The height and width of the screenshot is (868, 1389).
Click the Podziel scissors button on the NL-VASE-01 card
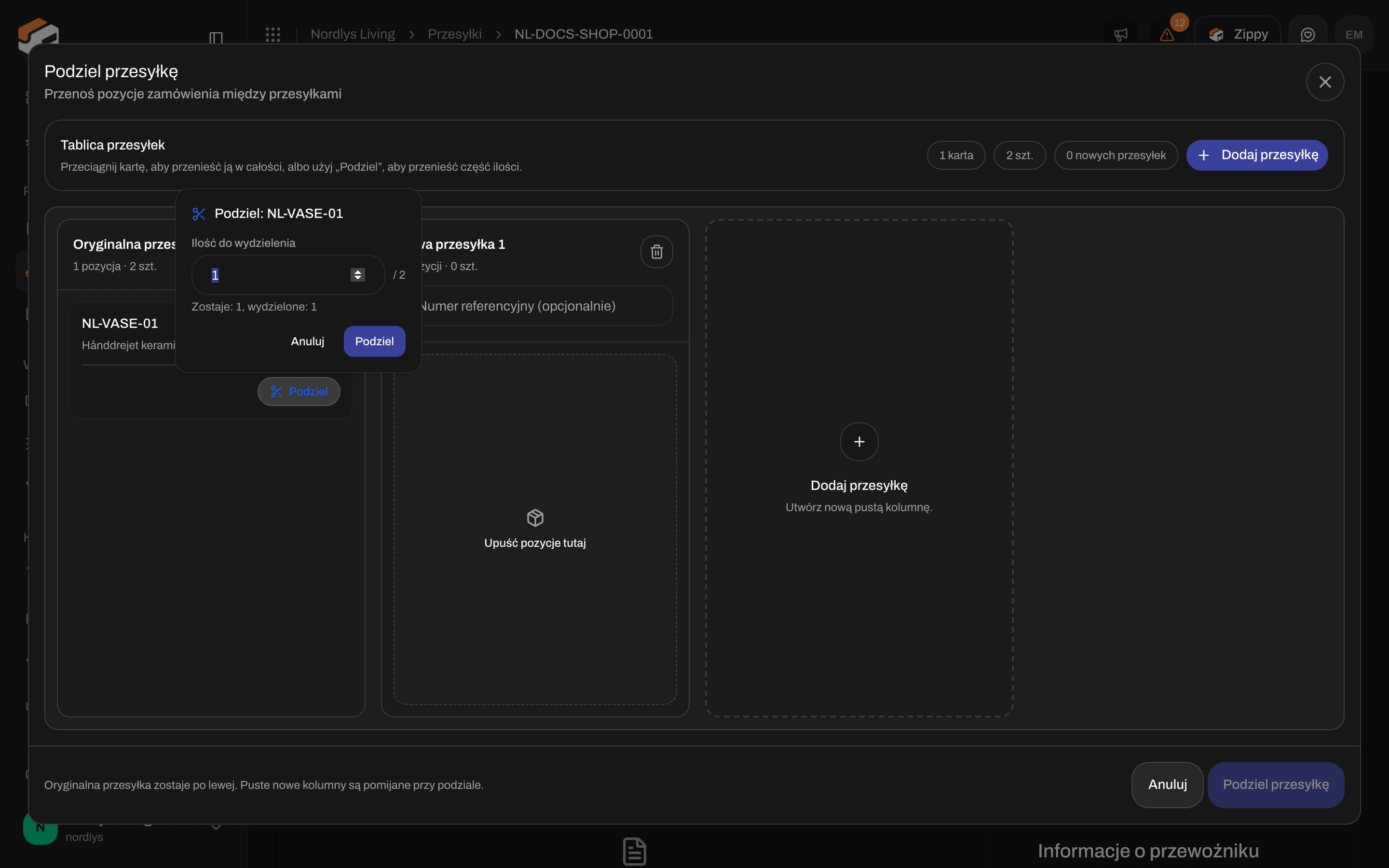click(299, 392)
